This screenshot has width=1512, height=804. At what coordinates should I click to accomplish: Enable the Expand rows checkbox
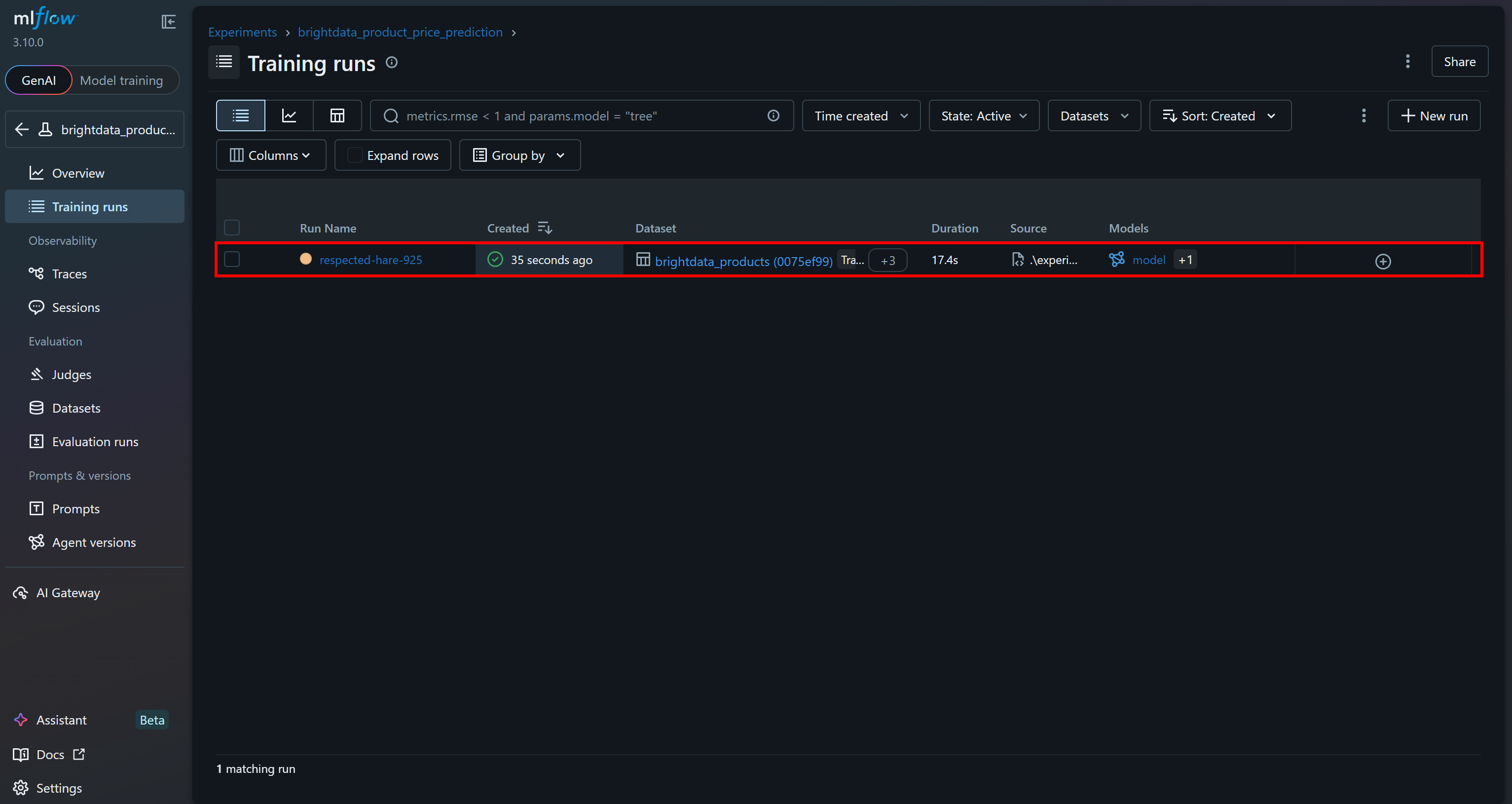point(355,155)
